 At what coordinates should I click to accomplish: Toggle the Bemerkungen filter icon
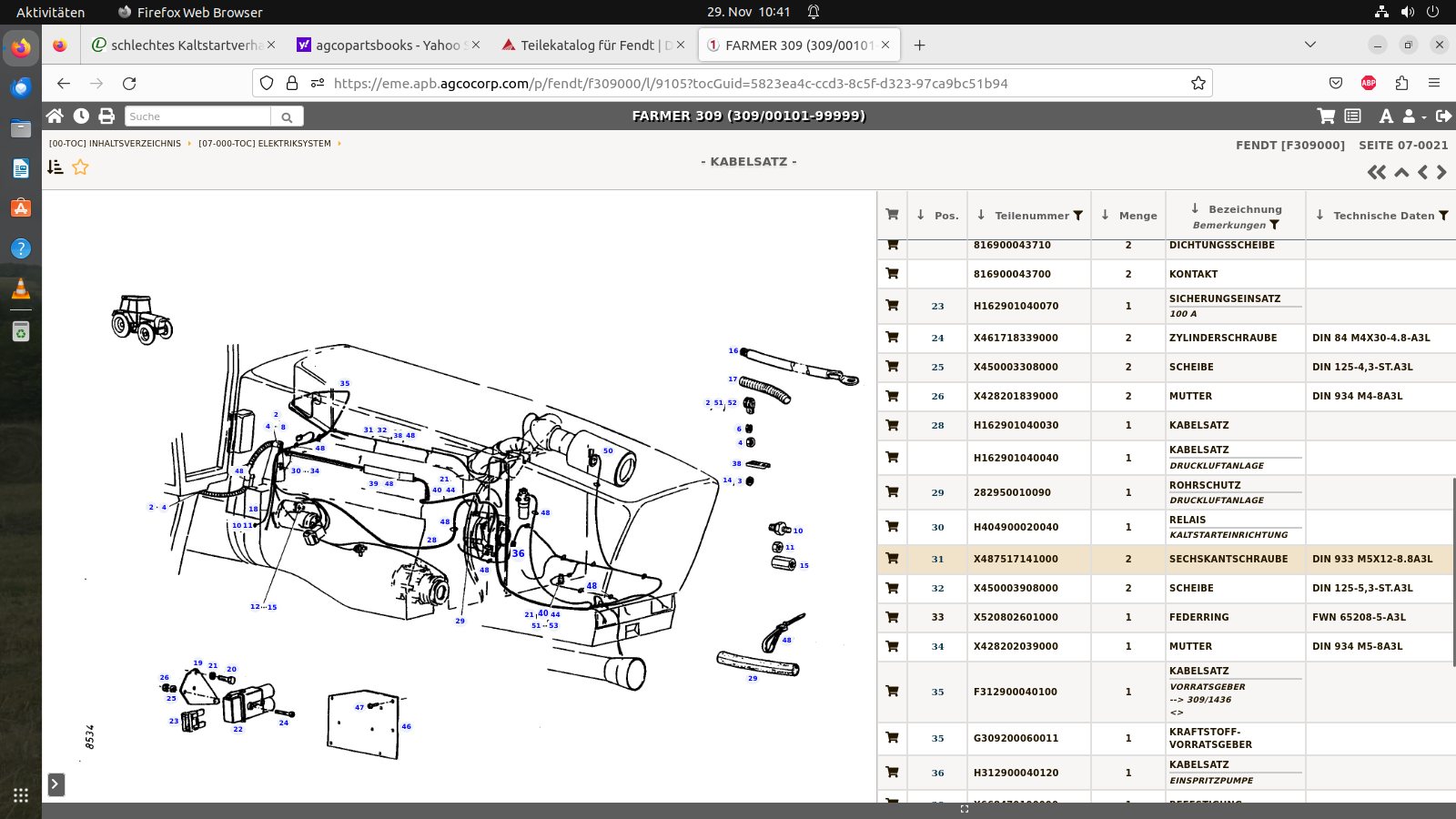pos(1274,225)
